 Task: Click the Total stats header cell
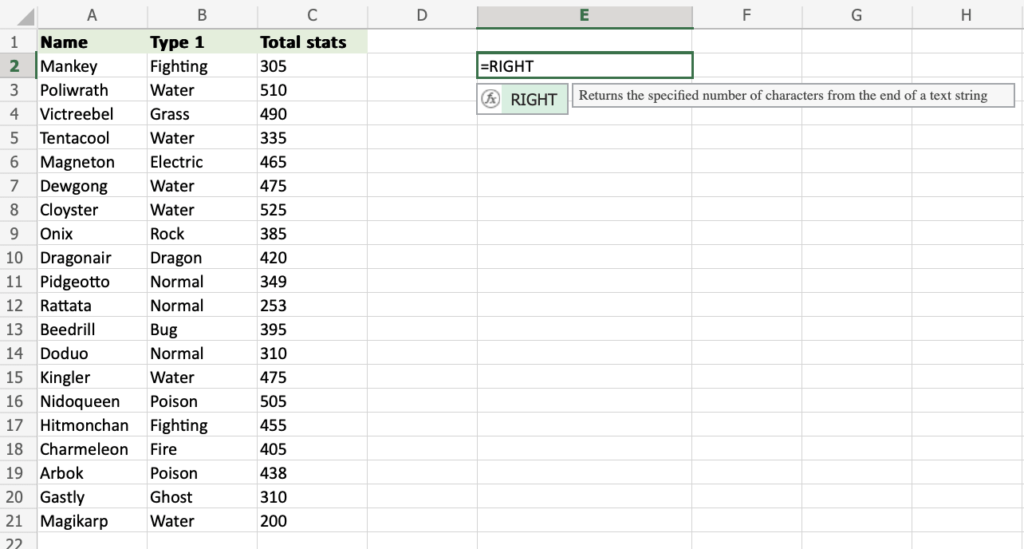point(312,42)
